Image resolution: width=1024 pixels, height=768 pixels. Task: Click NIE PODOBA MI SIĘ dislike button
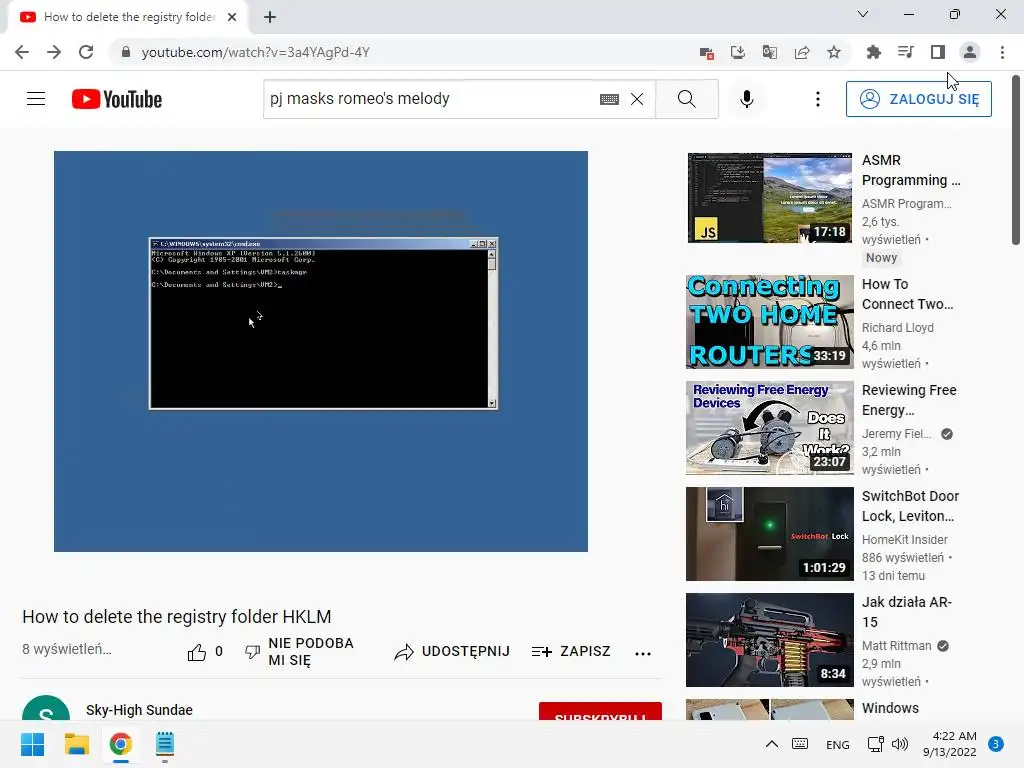(x=300, y=652)
